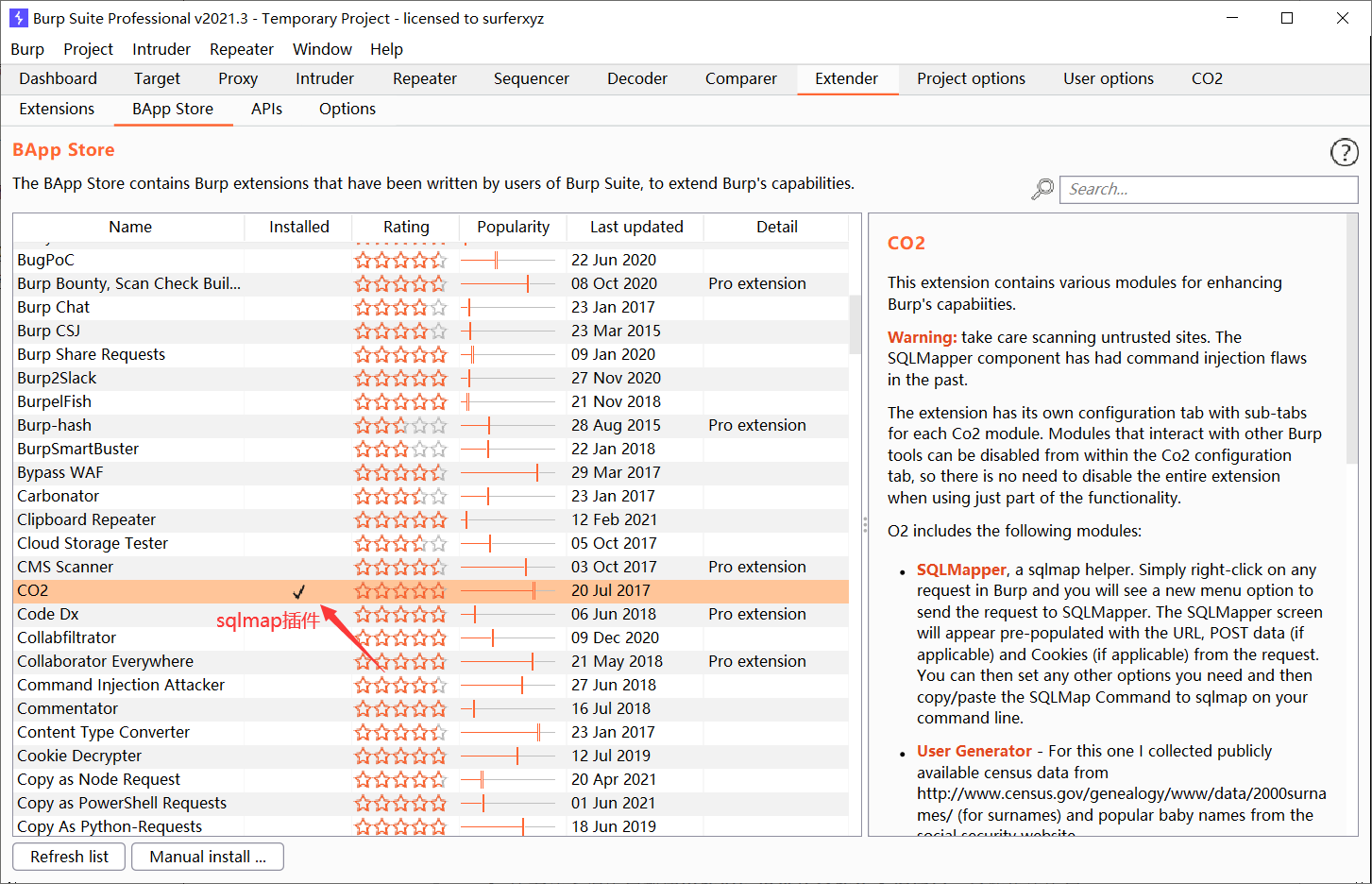Click star rating of CMS Scanner row
Viewport: 1372px width, 884px height.
[400, 567]
